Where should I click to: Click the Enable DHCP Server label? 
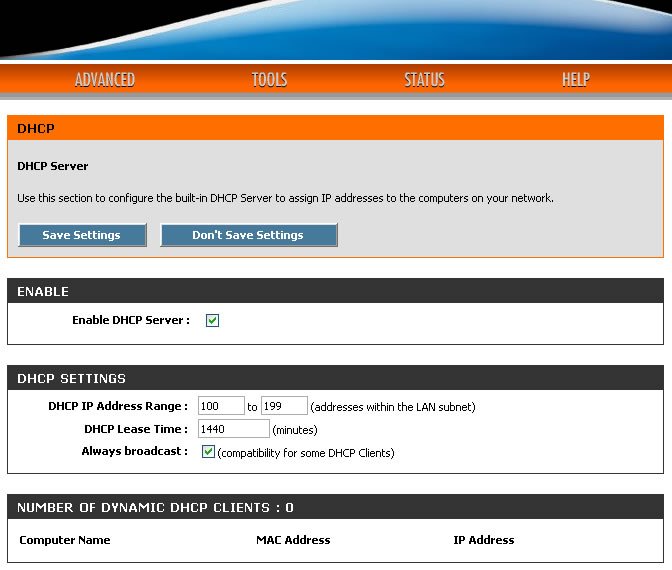tap(131, 320)
